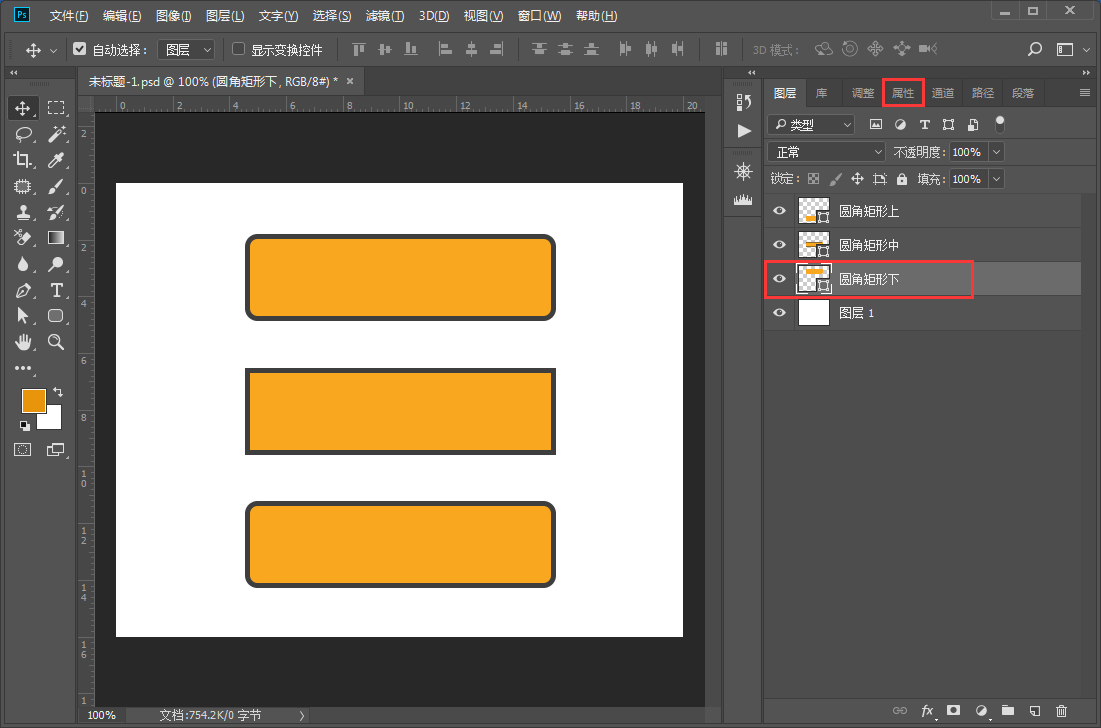Click the orange foreground color swatch

pyautogui.click(x=34, y=400)
